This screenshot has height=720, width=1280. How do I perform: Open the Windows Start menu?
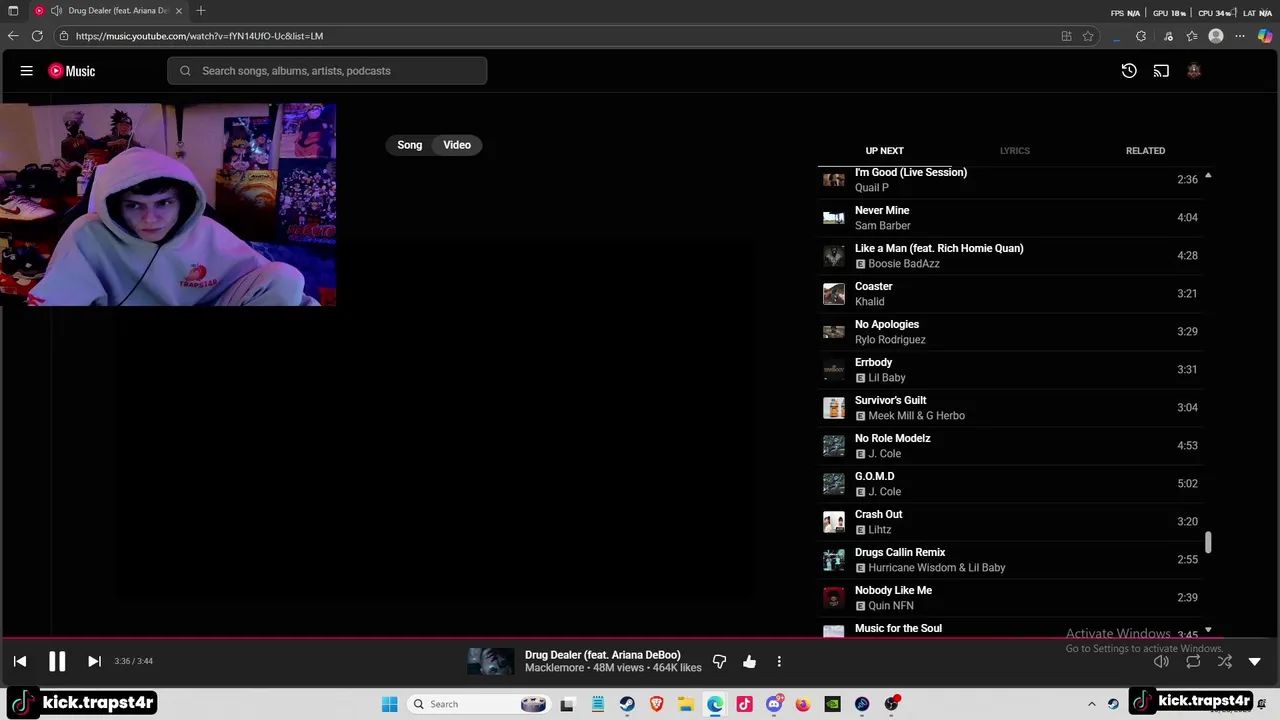(x=390, y=704)
